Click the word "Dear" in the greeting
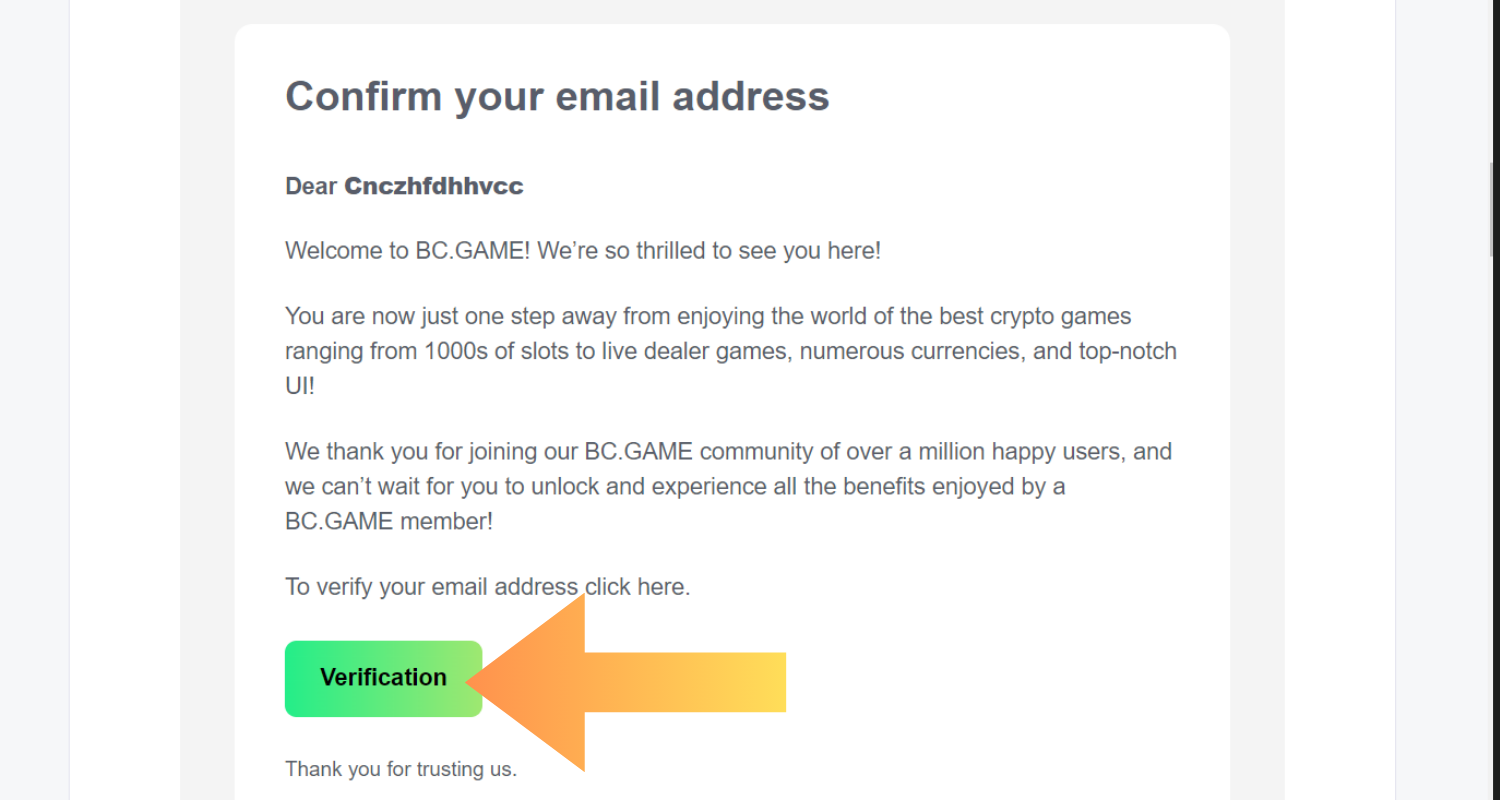Viewport: 1500px width, 800px height. [x=311, y=186]
